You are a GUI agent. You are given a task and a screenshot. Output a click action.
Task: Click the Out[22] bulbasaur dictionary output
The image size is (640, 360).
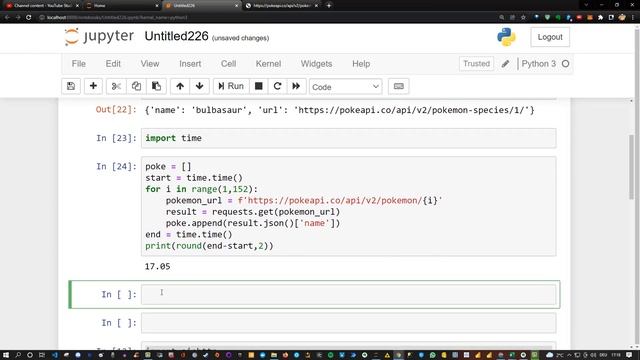point(339,110)
